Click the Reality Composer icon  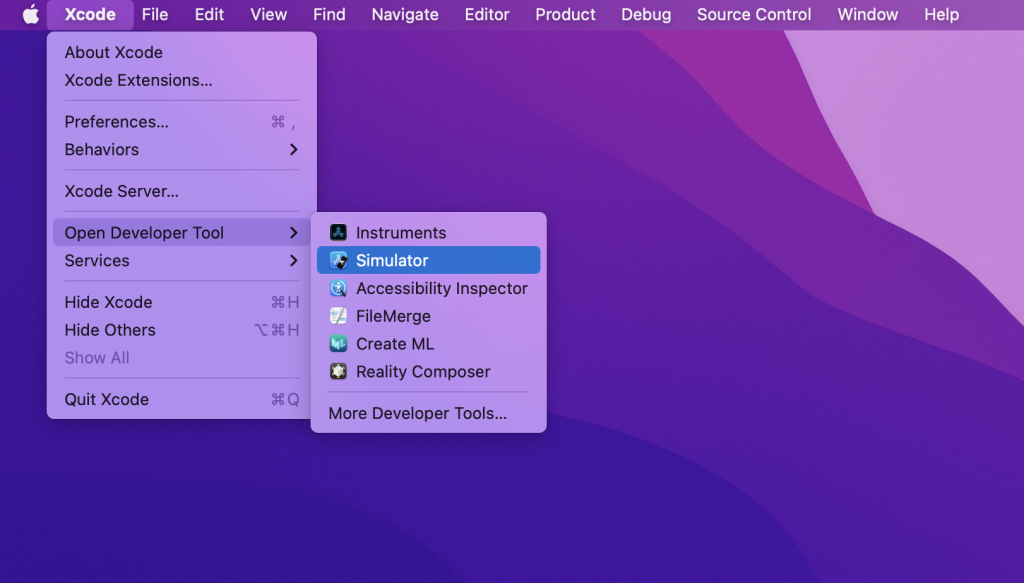click(x=338, y=371)
